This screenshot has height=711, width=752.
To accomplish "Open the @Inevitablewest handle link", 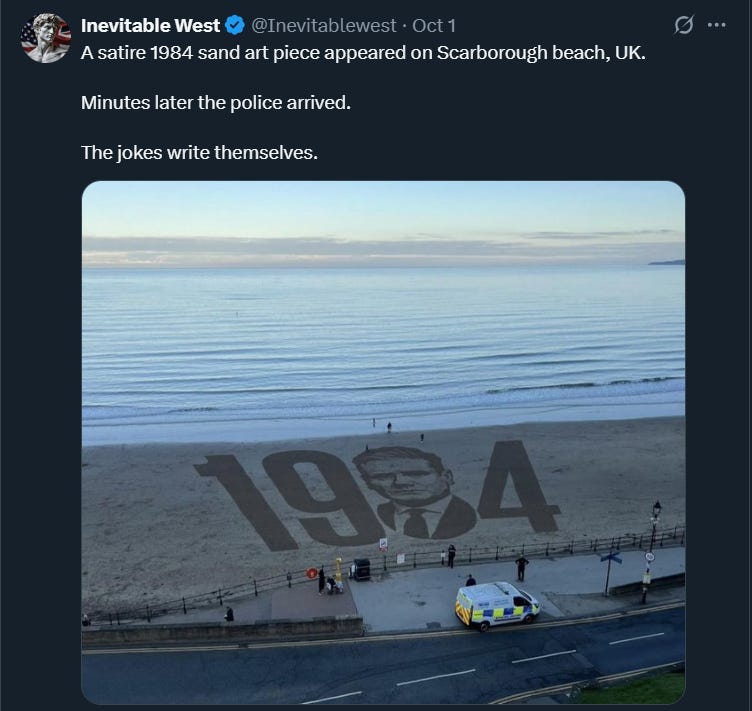I will [x=324, y=25].
